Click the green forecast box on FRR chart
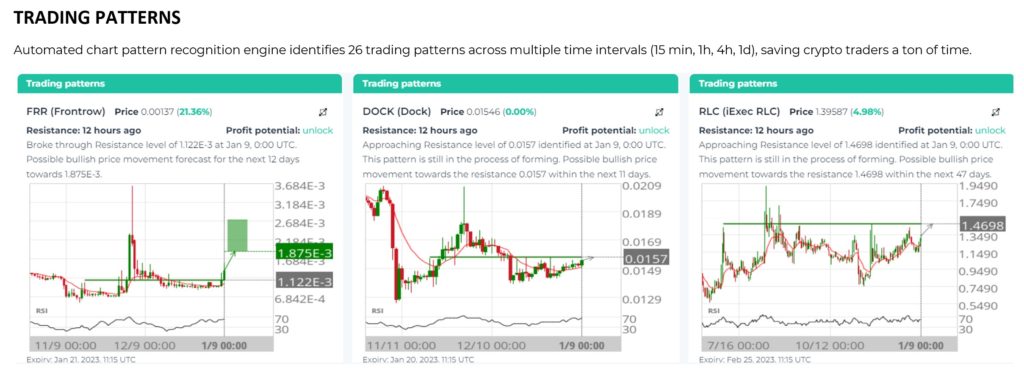Image resolution: width=1024 pixels, height=379 pixels. pos(237,236)
